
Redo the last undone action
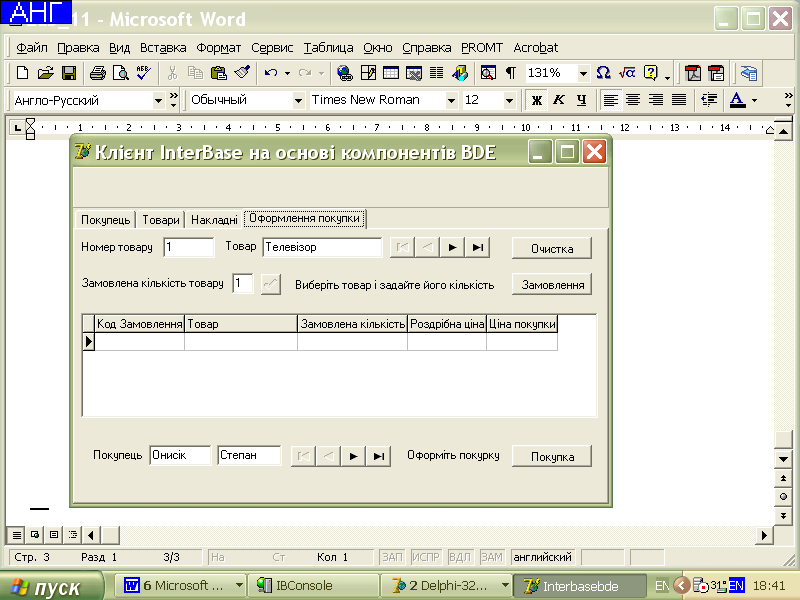(305, 73)
